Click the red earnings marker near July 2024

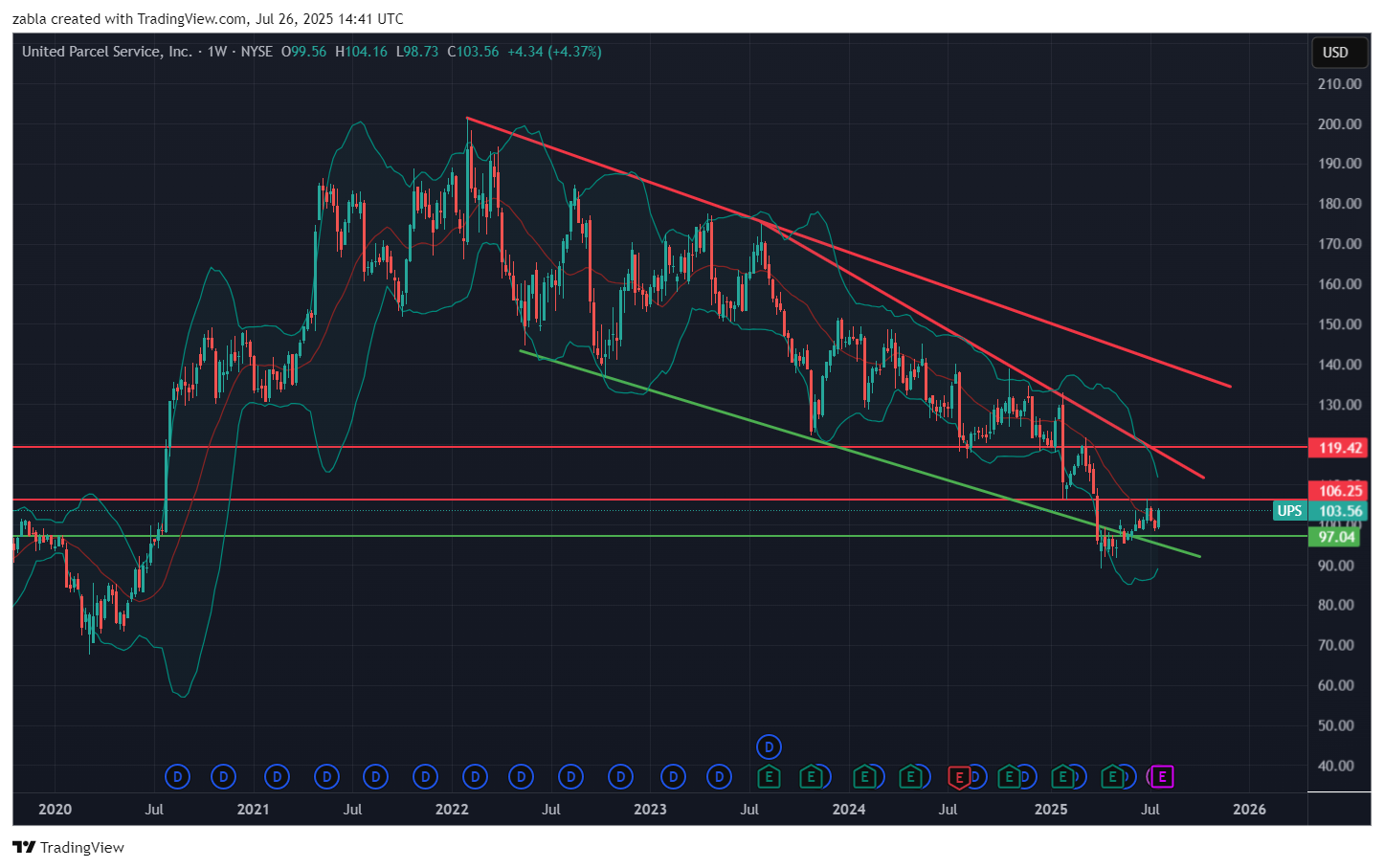958,777
